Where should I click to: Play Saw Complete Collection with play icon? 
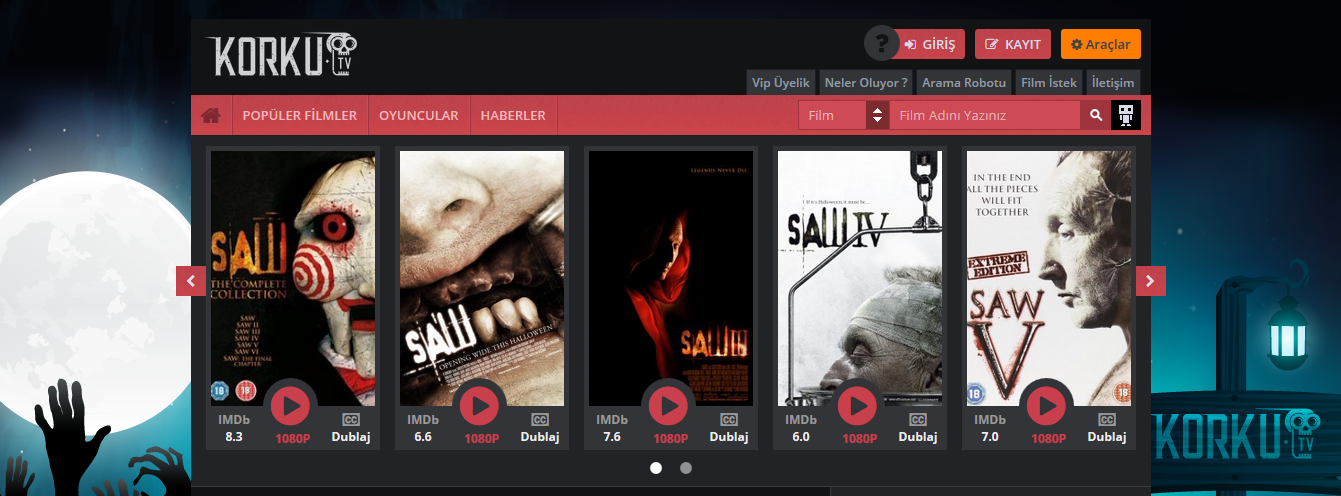[x=291, y=405]
